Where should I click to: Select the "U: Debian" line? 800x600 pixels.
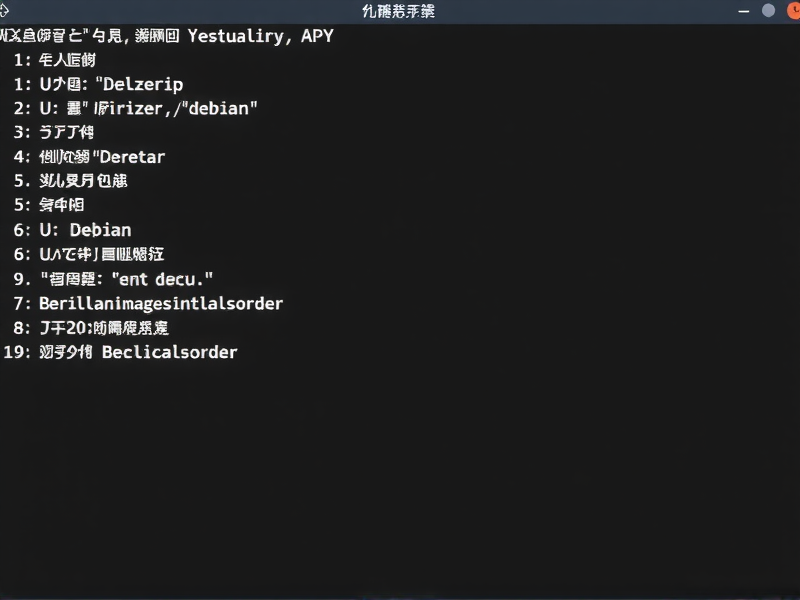(85, 230)
